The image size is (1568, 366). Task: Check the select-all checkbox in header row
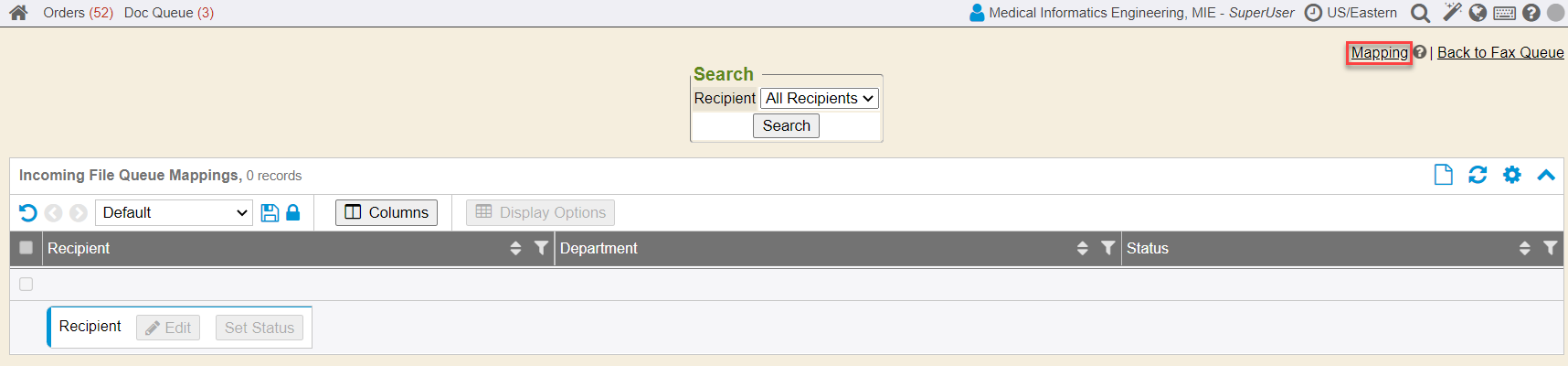coord(26,248)
